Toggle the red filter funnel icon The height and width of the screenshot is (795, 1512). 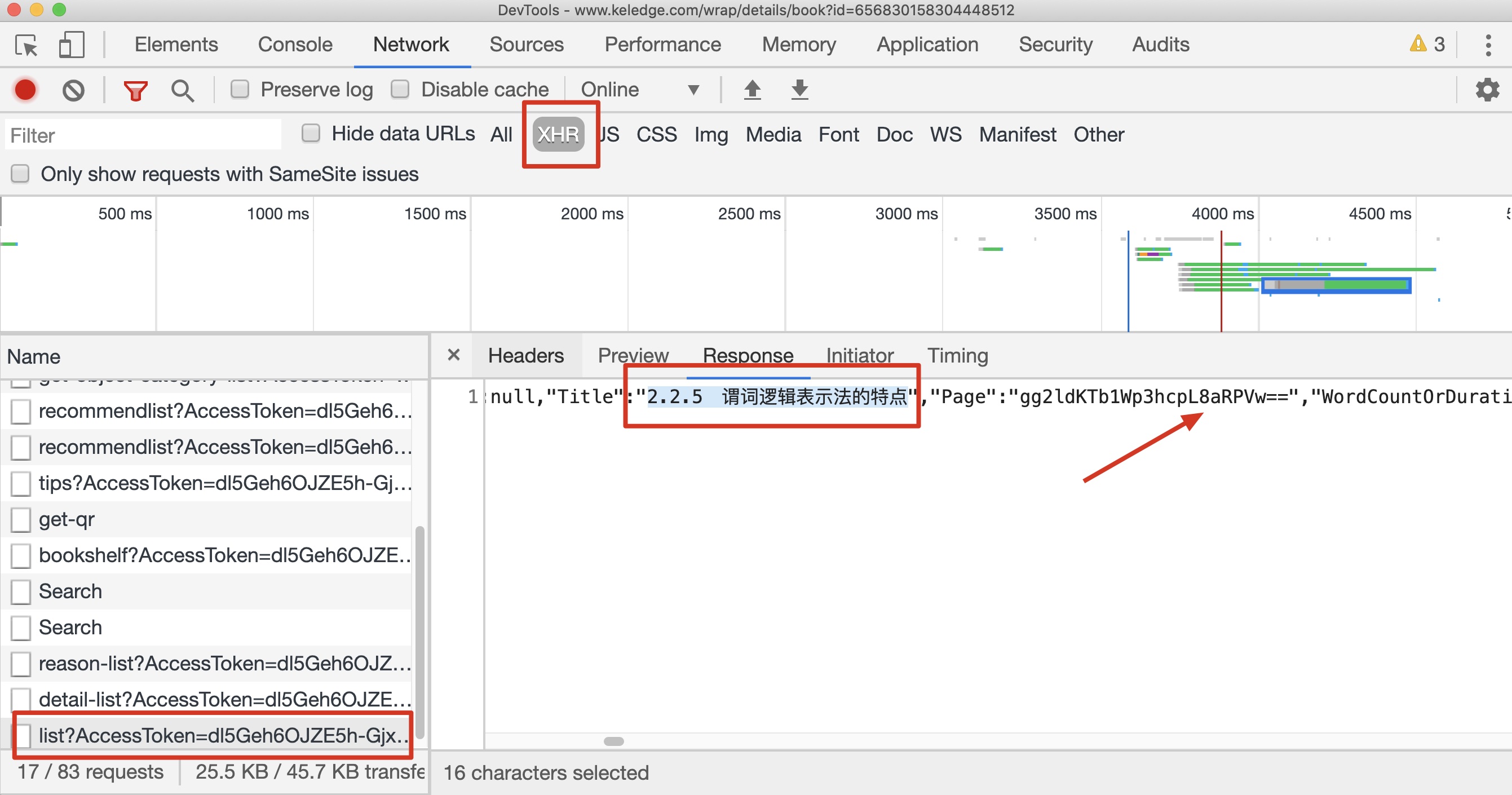click(135, 90)
